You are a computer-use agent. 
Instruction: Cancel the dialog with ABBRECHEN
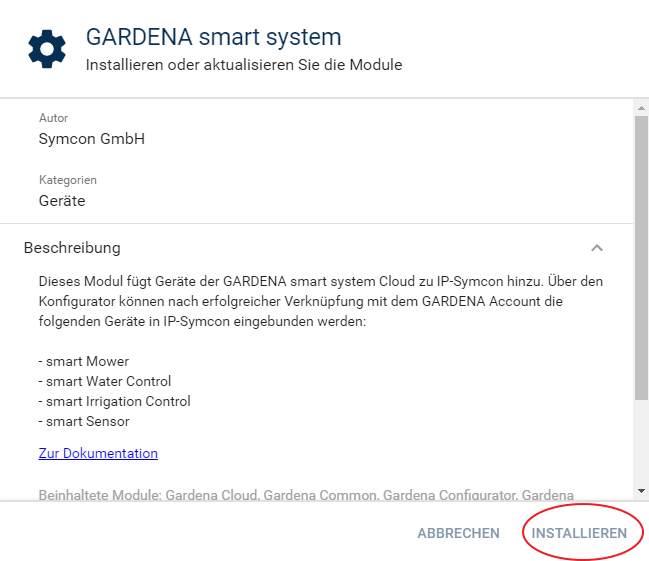pyautogui.click(x=458, y=533)
